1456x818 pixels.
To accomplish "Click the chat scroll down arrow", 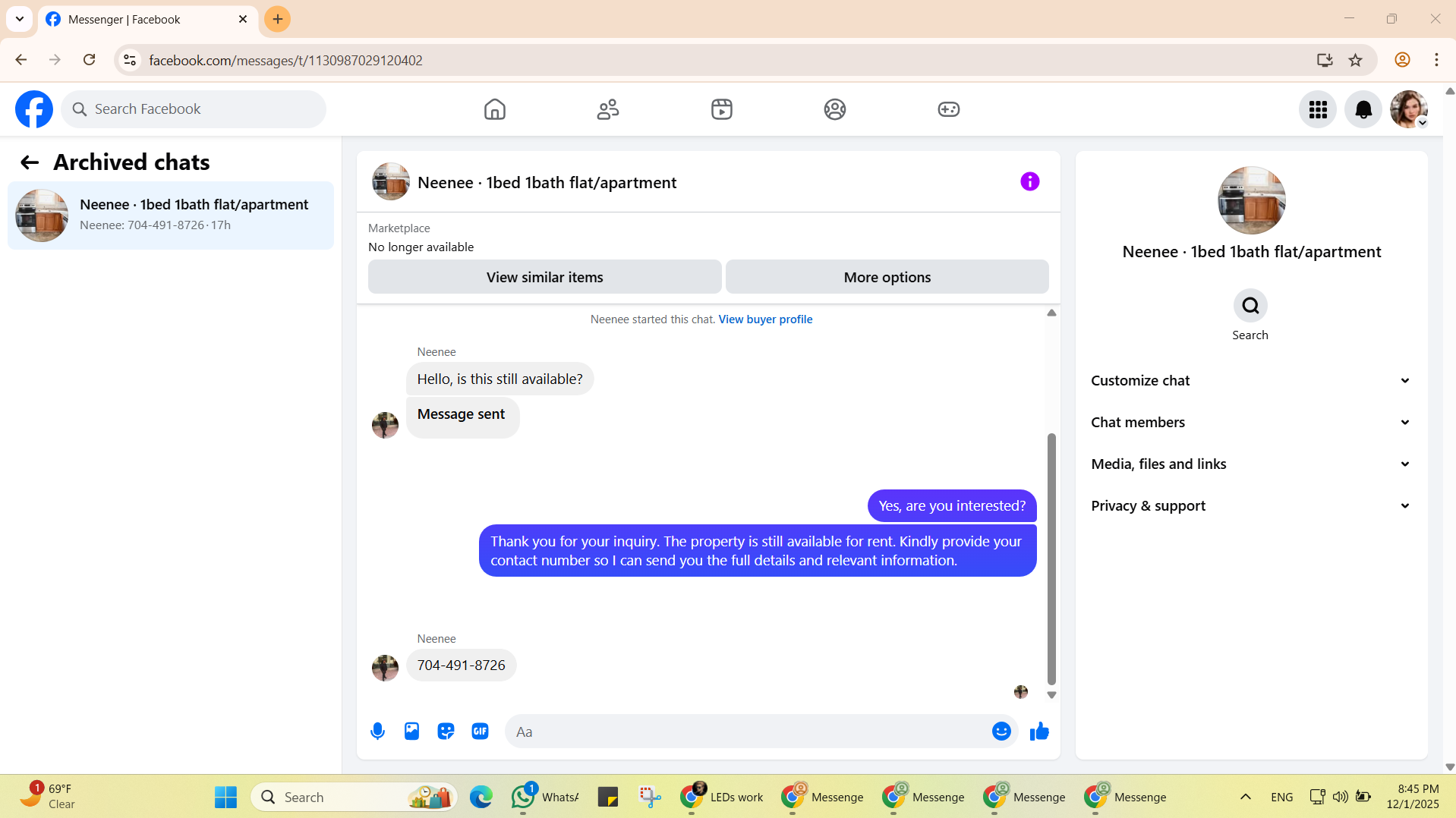I will [1051, 695].
